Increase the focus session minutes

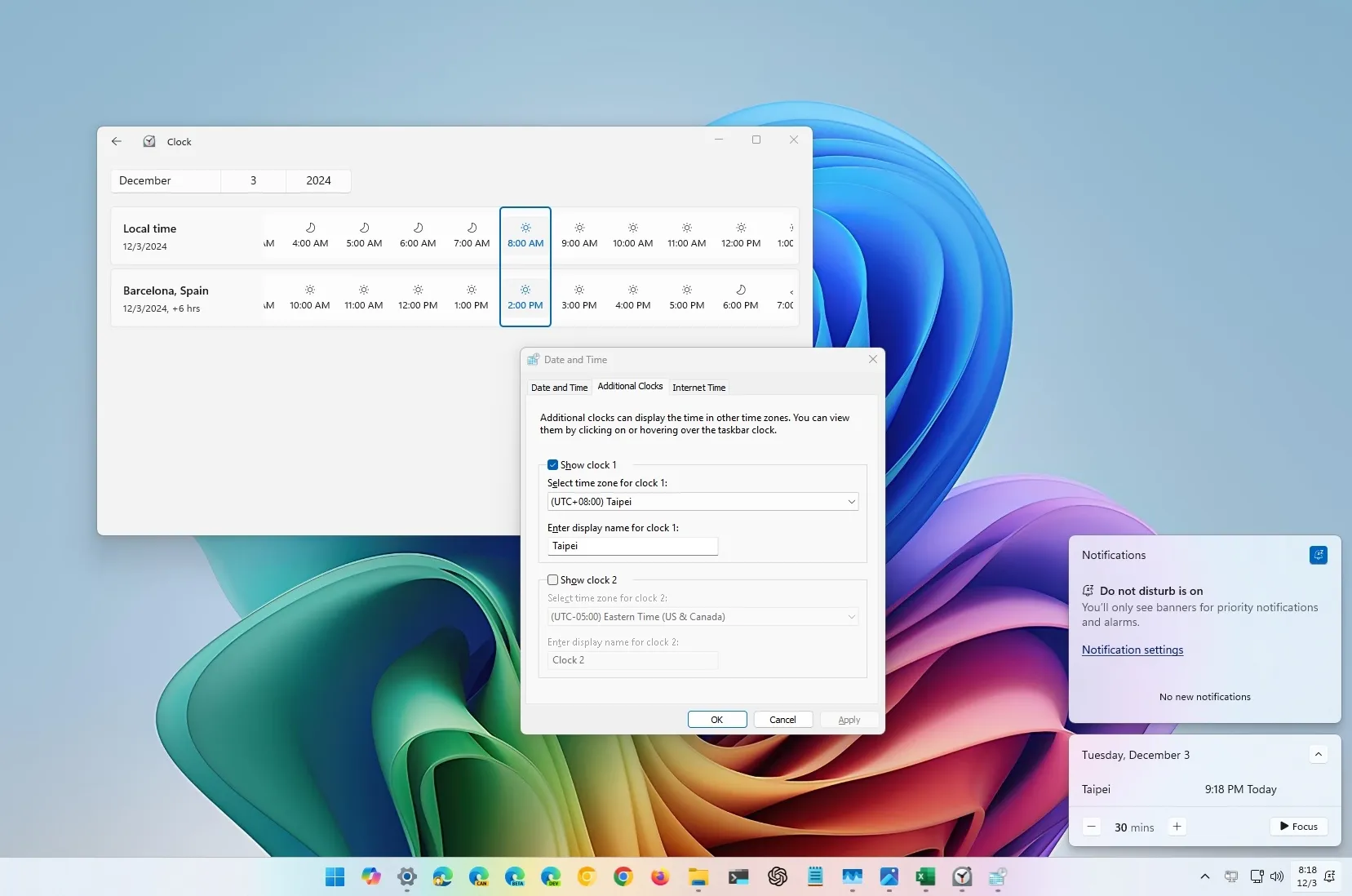click(x=1177, y=827)
